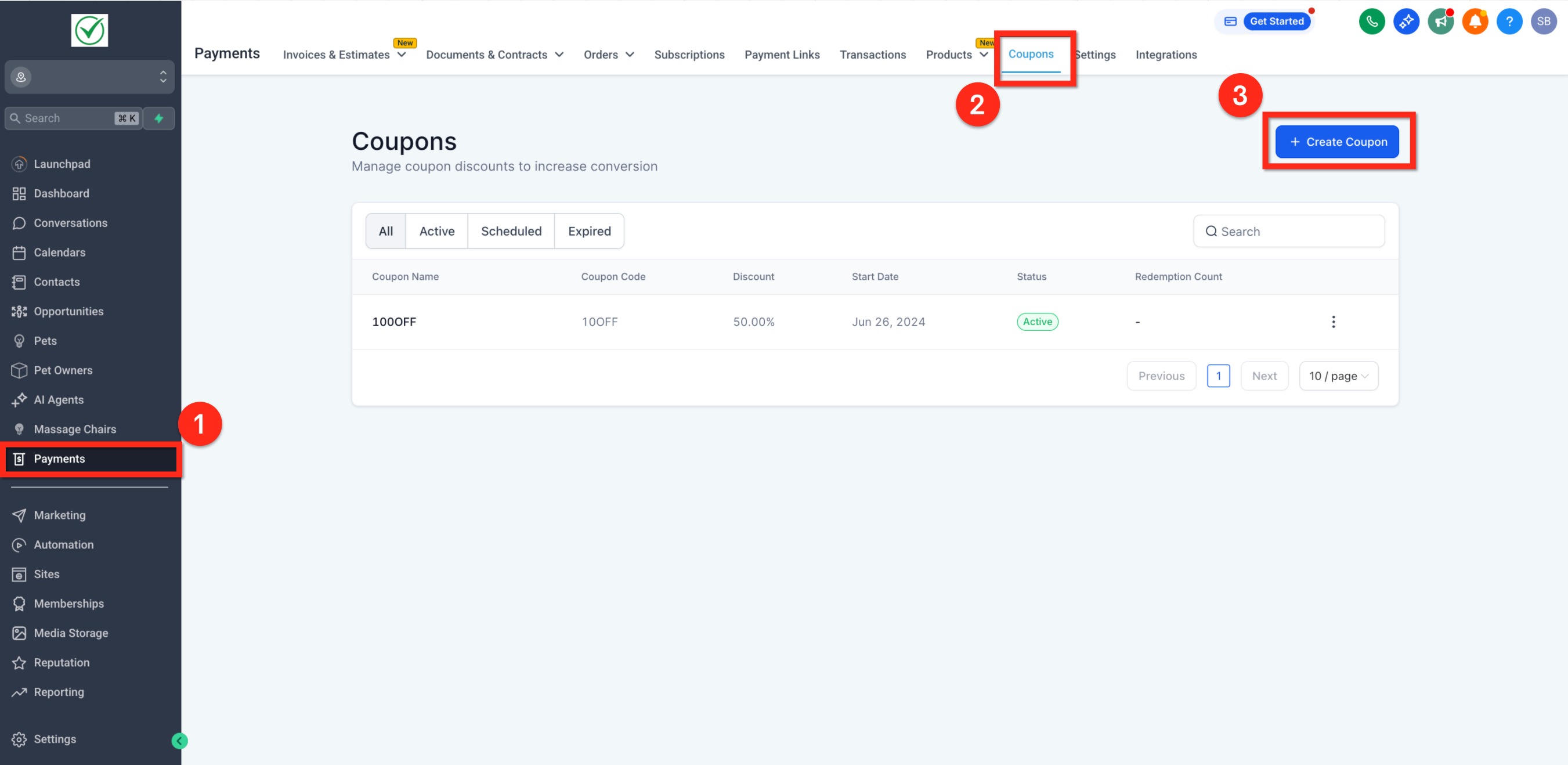
Task: Open the Transactions tab
Action: [x=872, y=55]
